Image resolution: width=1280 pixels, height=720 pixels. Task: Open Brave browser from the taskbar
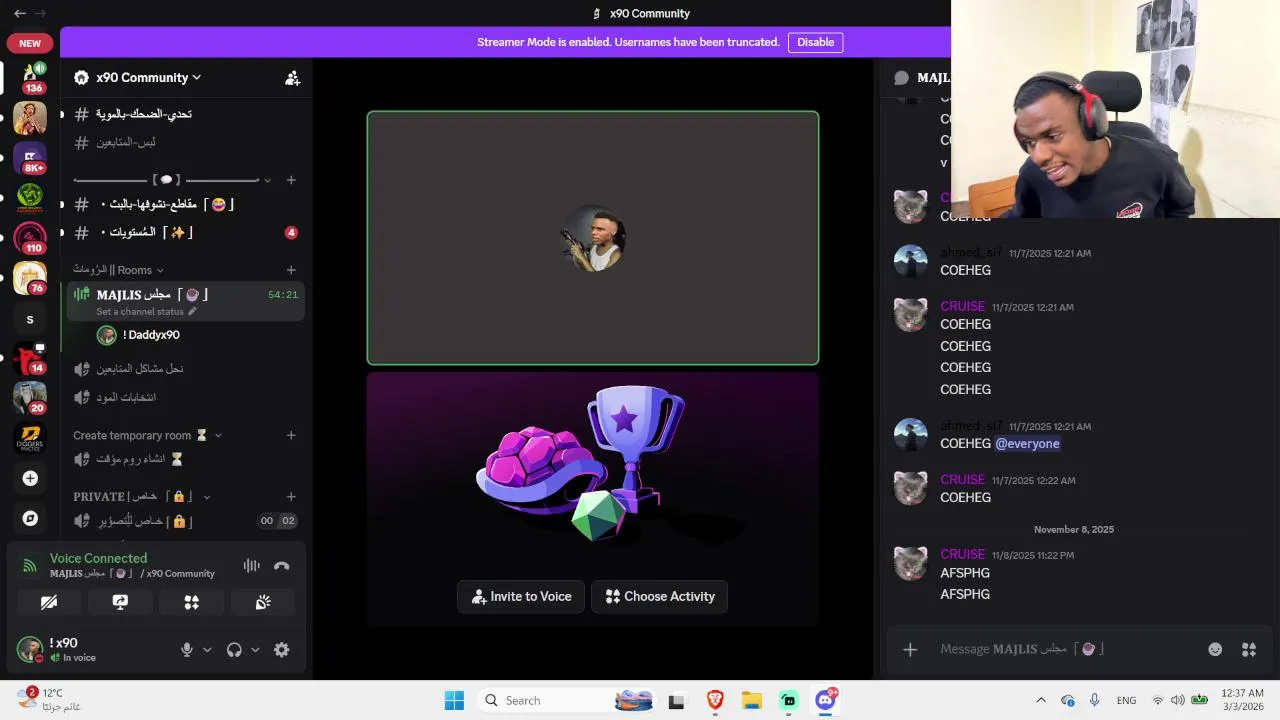click(x=714, y=700)
